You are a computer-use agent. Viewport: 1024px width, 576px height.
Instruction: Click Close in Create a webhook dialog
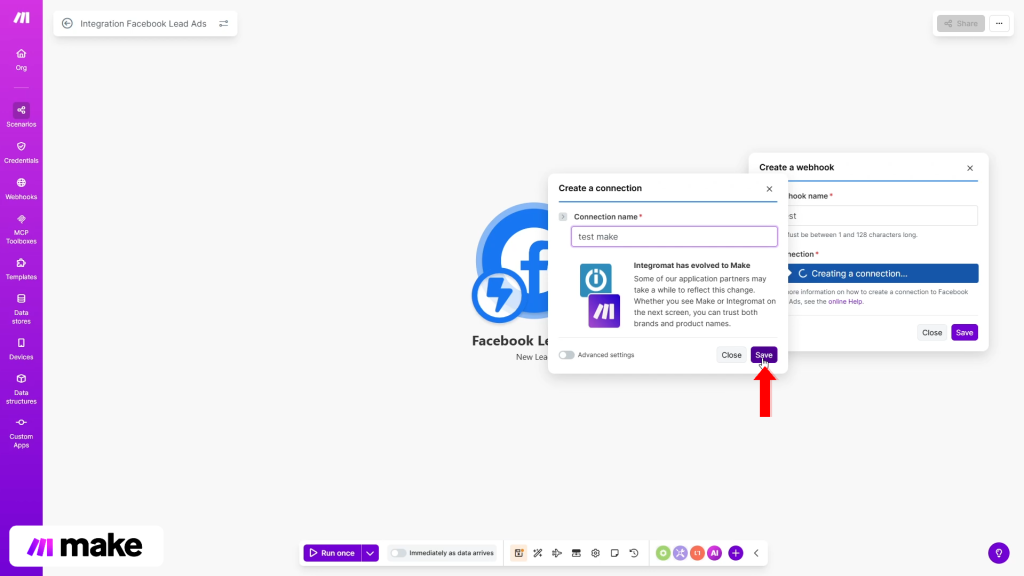932,332
